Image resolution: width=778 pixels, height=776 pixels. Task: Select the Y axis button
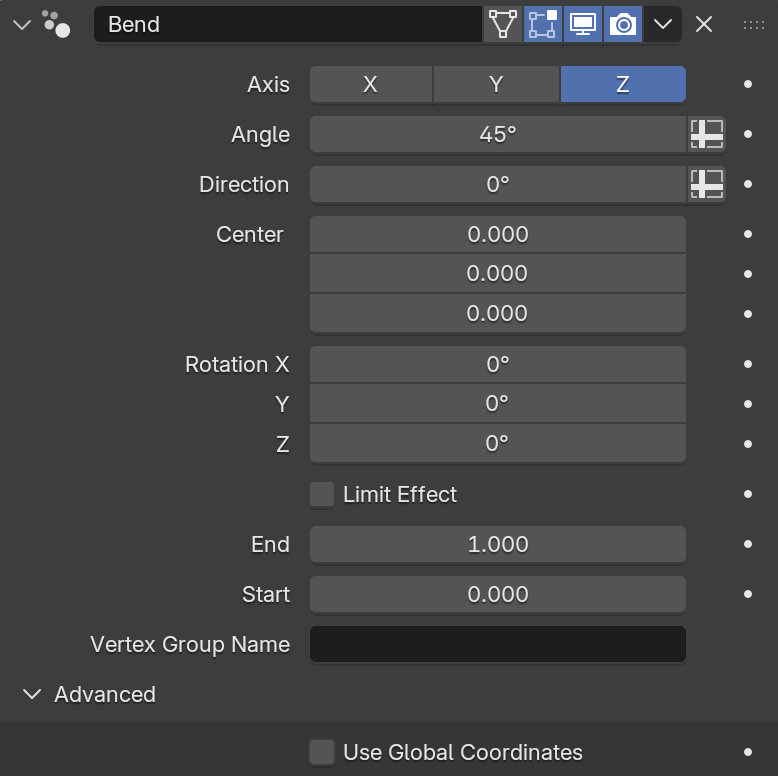(x=496, y=84)
